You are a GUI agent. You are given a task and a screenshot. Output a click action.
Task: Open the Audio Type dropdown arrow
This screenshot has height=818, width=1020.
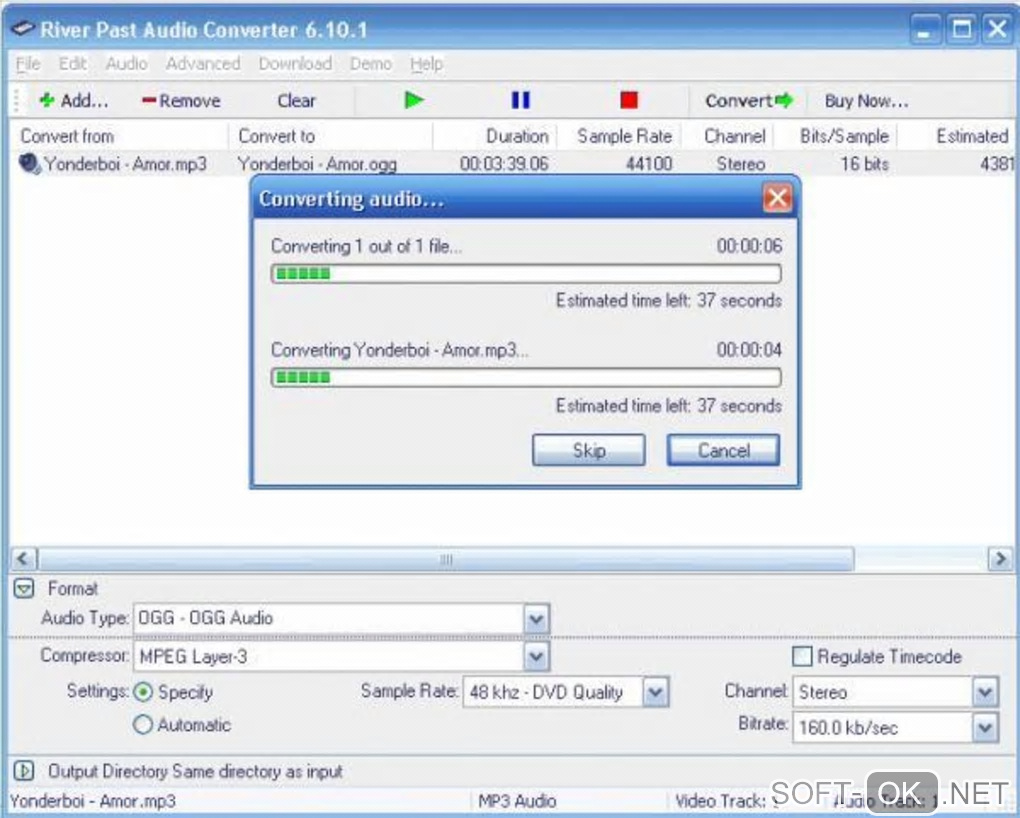coord(536,618)
